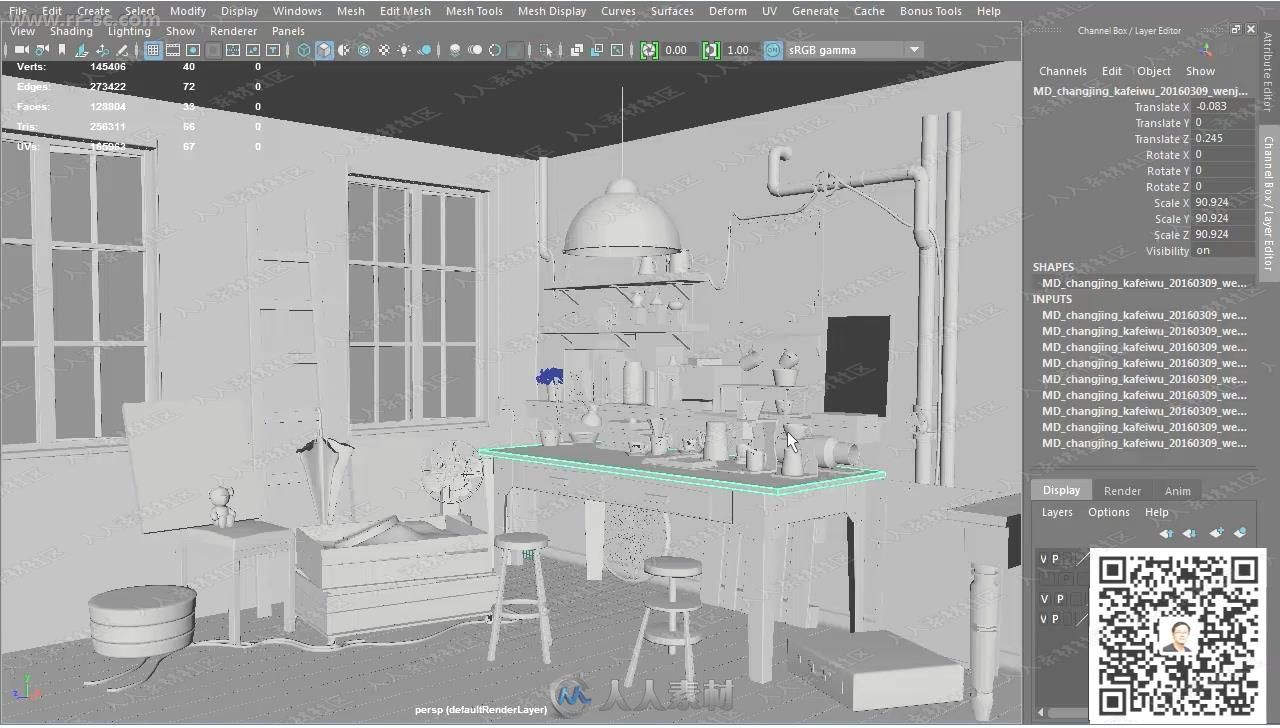Enable wireframe display cube icon
Image resolution: width=1280 pixels, height=728 pixels.
coord(304,49)
